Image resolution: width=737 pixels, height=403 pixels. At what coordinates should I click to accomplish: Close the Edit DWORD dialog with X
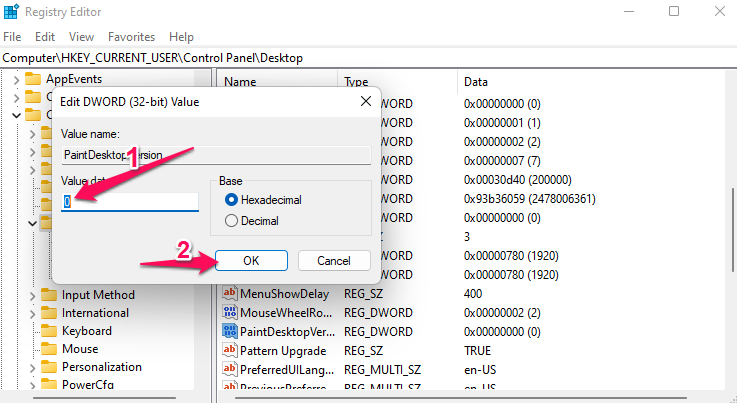366,101
